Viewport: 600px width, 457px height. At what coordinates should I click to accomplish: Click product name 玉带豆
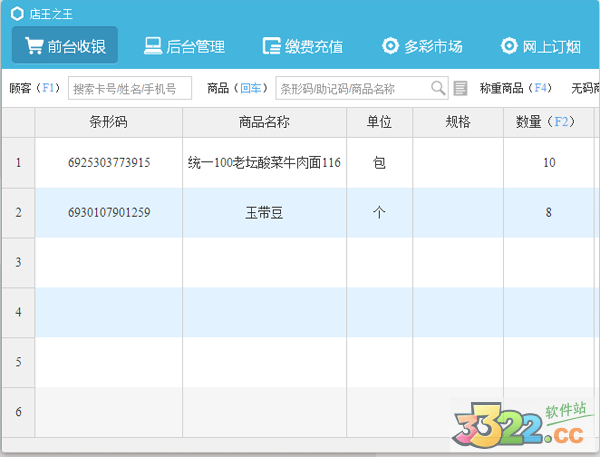tap(264, 212)
